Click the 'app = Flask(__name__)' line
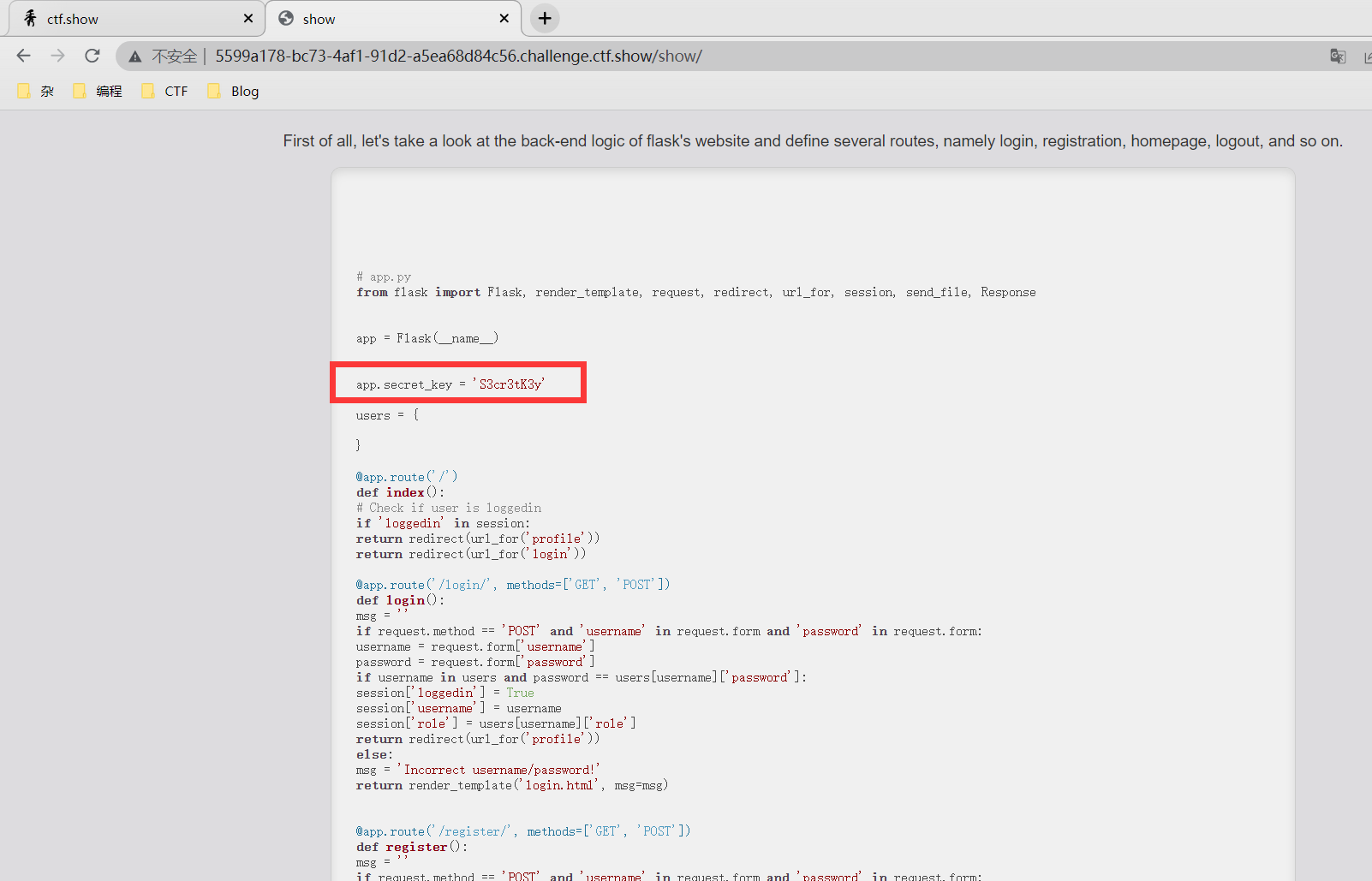Image resolution: width=1372 pixels, height=881 pixels. [x=427, y=339]
